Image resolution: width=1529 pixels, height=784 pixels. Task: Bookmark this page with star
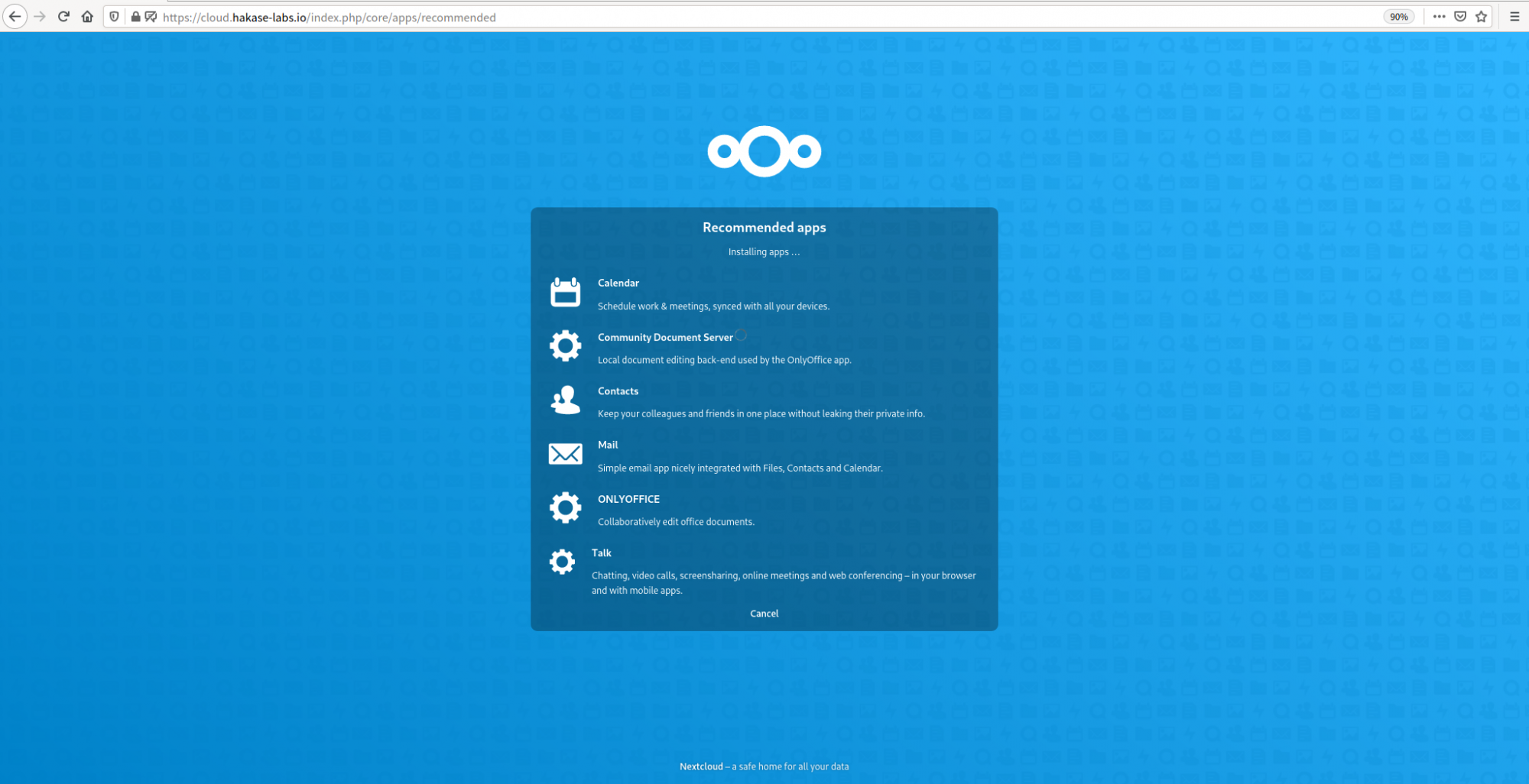(x=1482, y=17)
